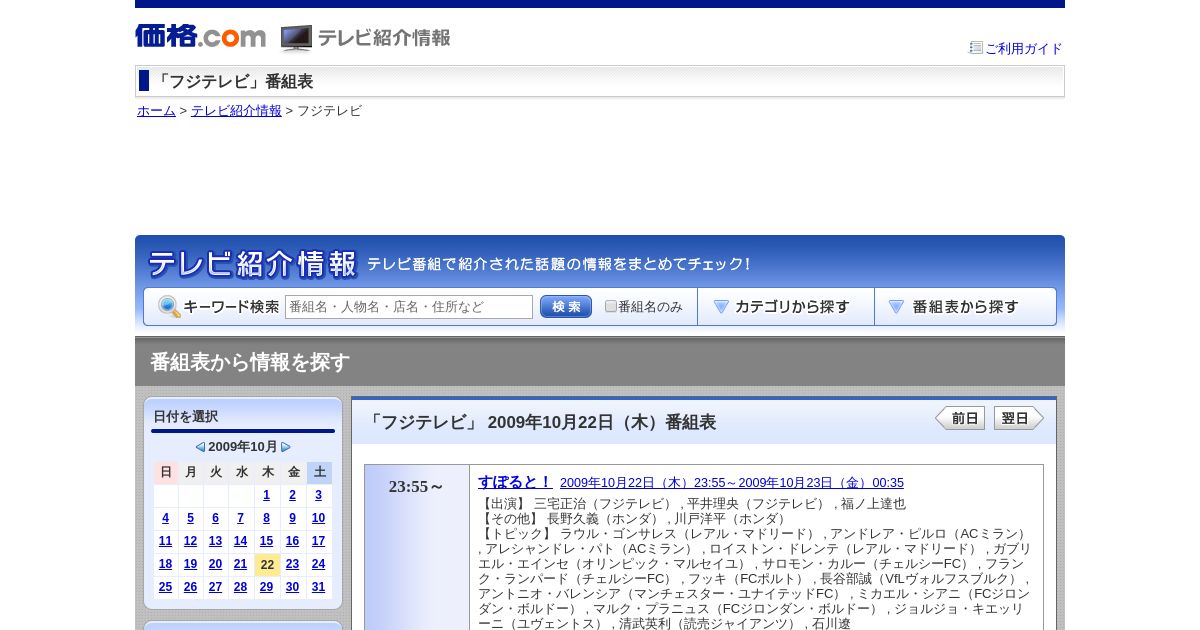Click the 23:55～ time cell
Screen dimensions: 1200x630
(417, 547)
